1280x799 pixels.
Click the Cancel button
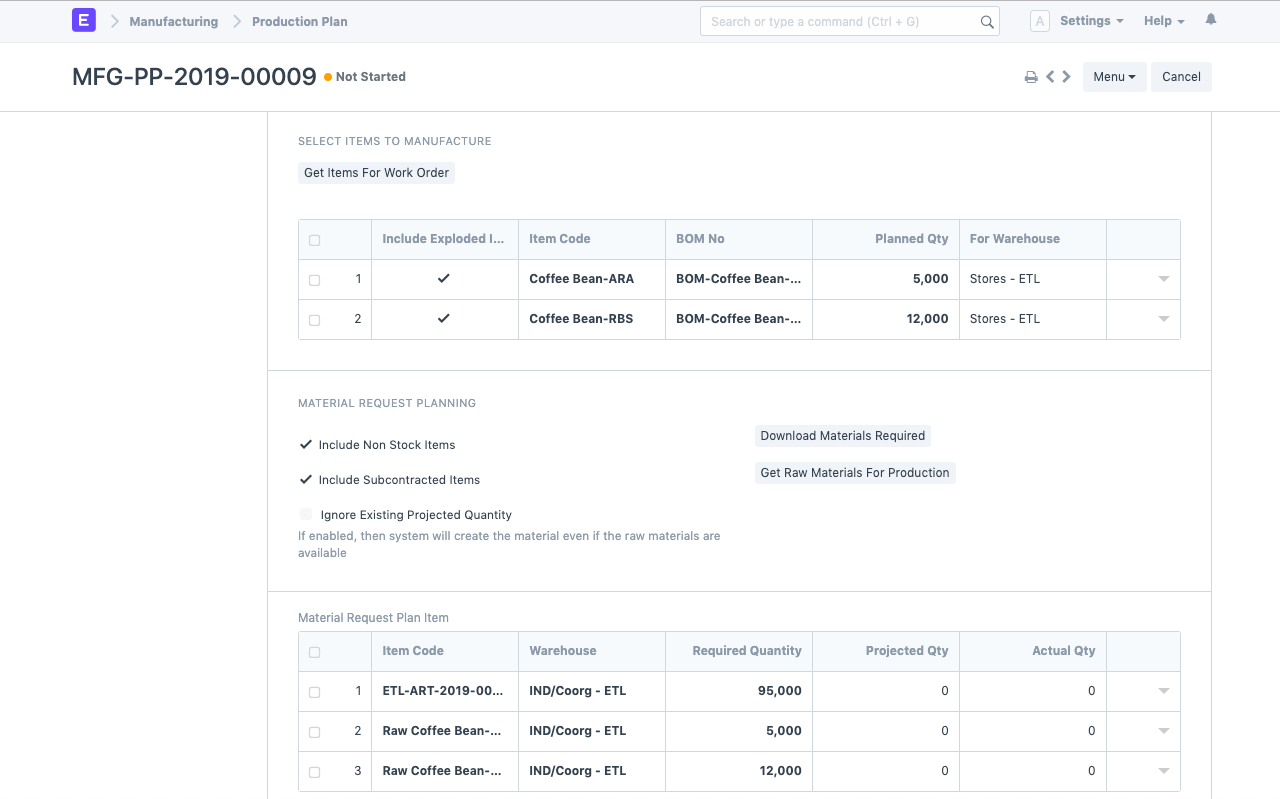click(x=1181, y=77)
